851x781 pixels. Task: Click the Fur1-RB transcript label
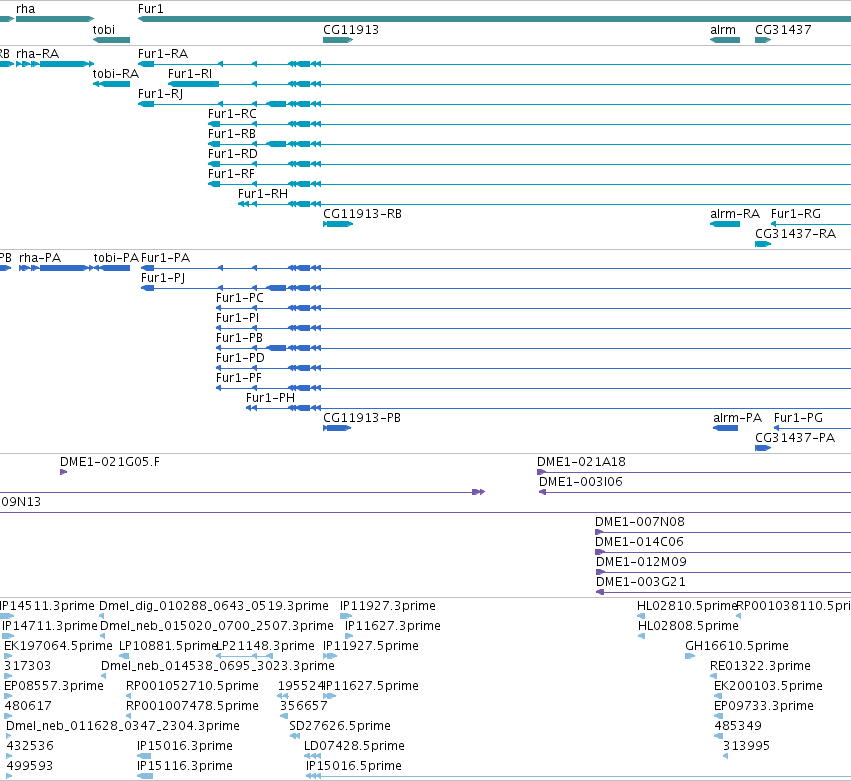232,134
